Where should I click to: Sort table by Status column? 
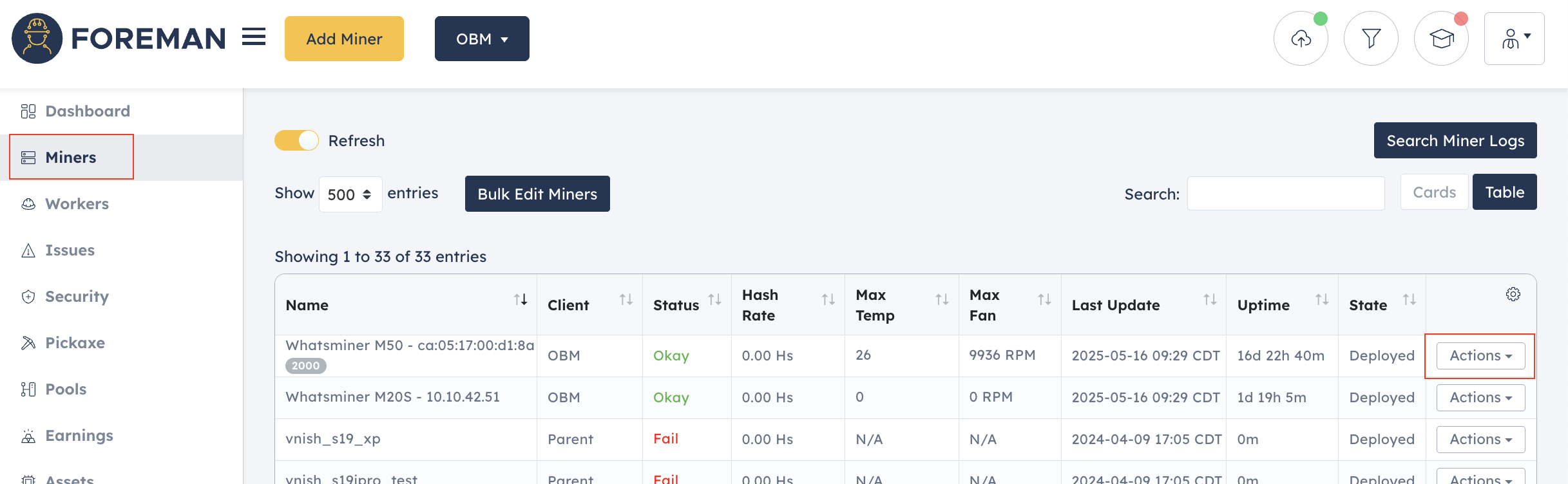714,299
